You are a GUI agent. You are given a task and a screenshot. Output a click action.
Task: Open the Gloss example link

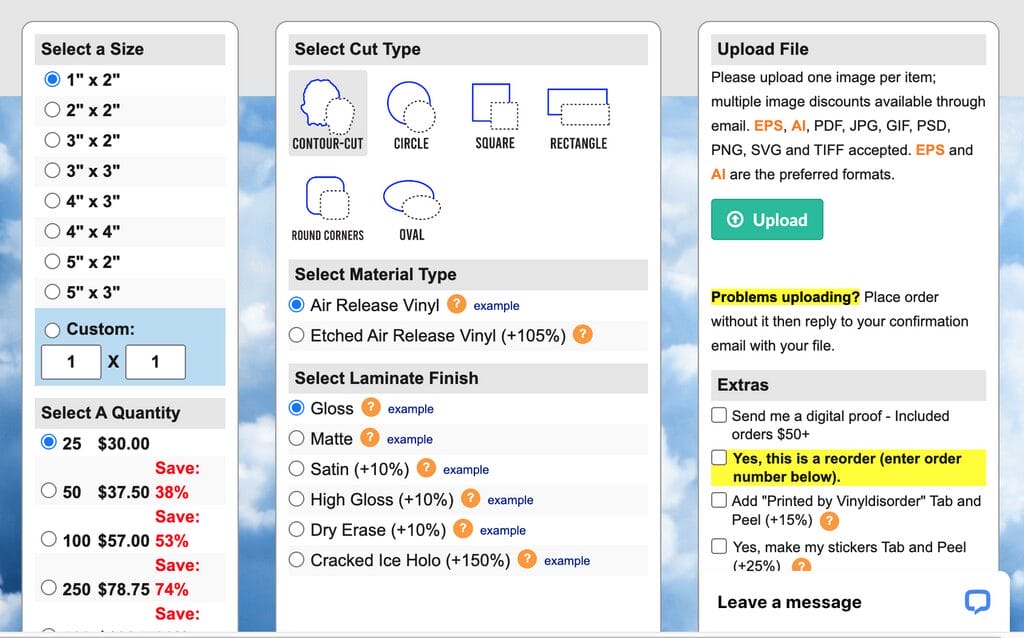[410, 409]
